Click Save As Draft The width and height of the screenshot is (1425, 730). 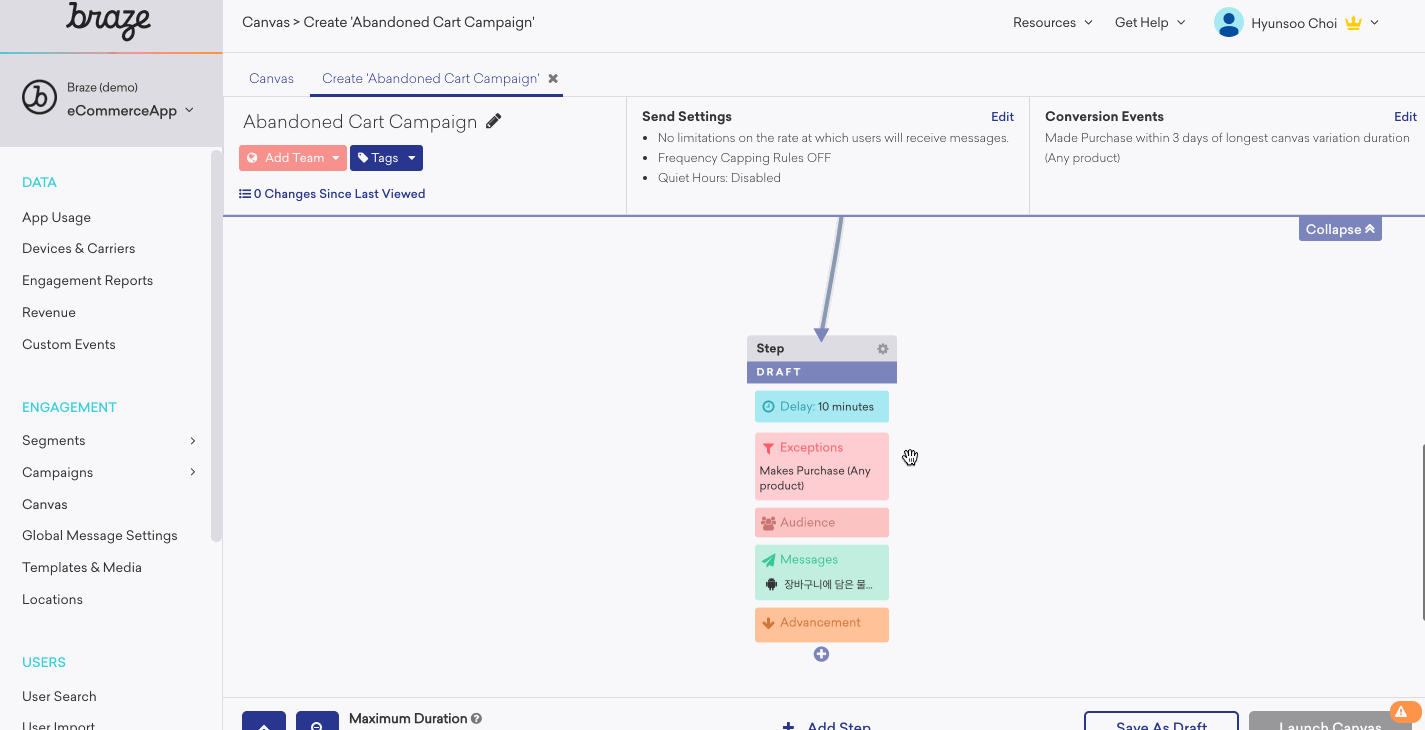(x=1161, y=721)
